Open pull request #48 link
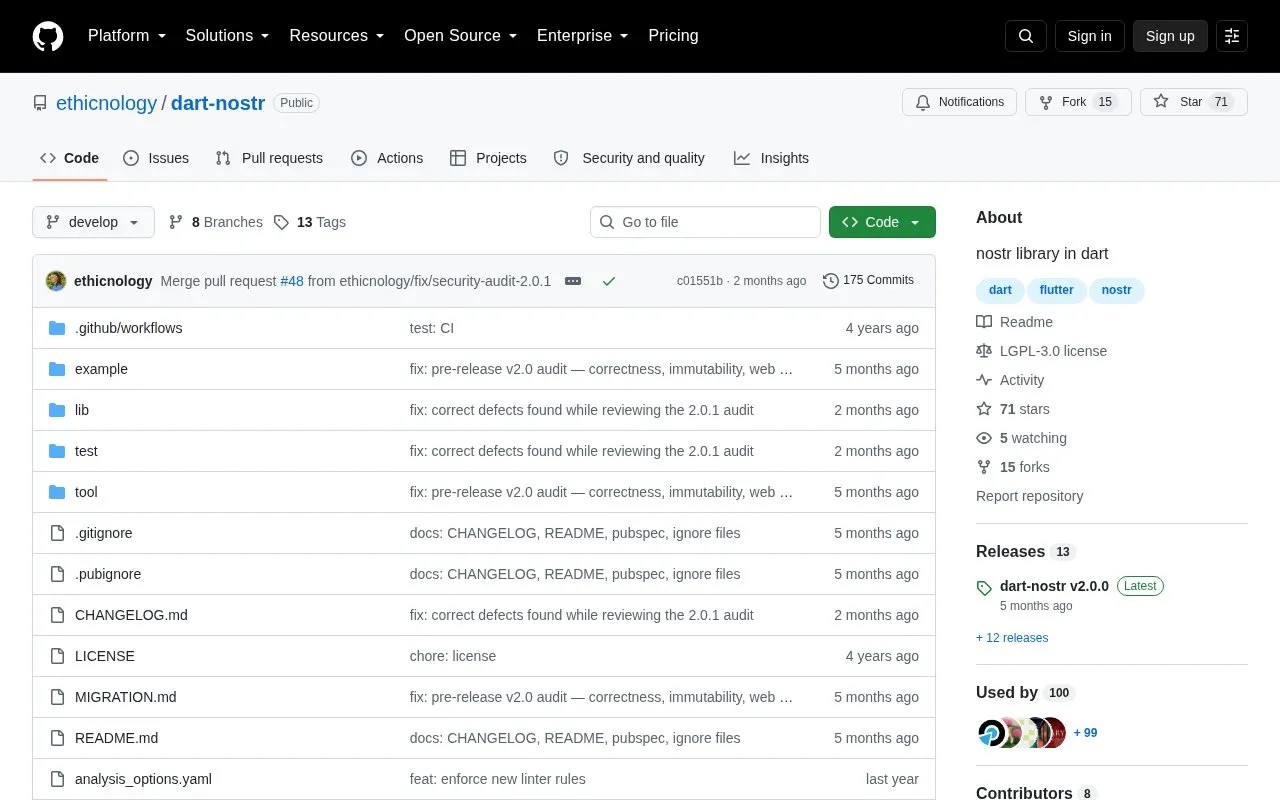This screenshot has height=800, width=1280. 292,281
